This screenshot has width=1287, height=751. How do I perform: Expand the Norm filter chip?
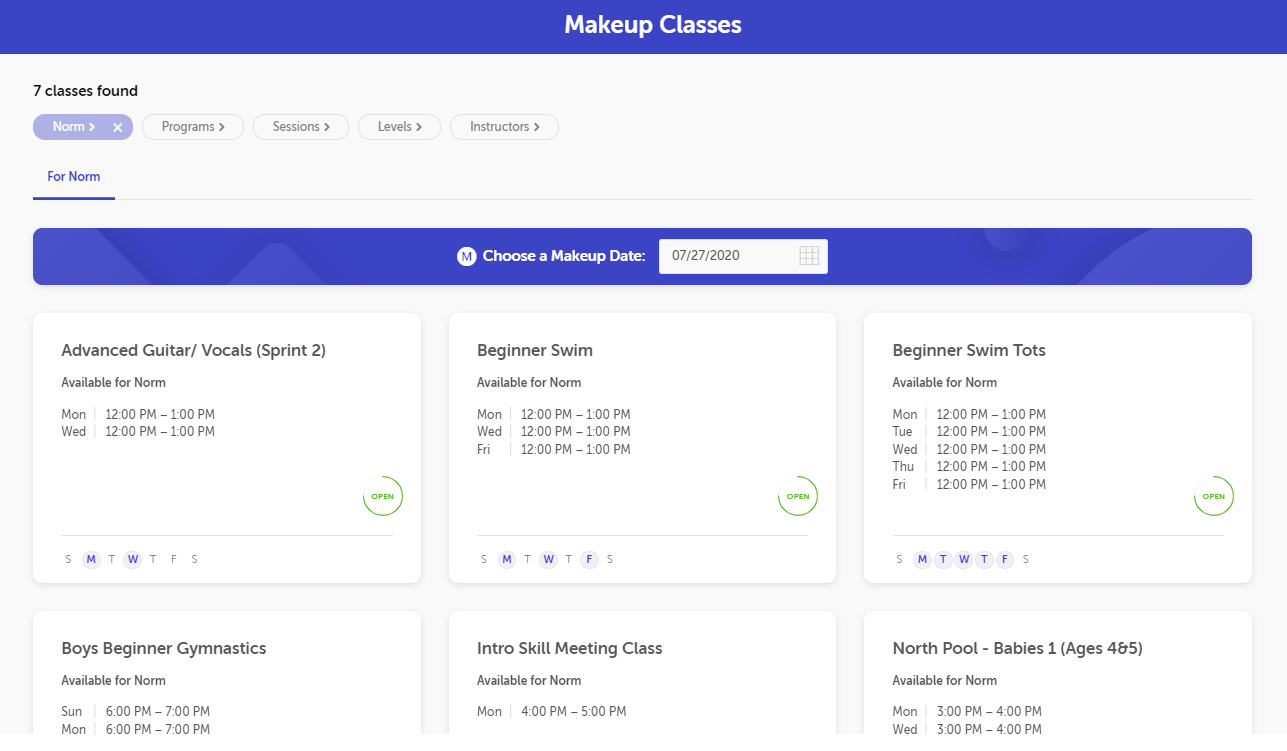point(73,127)
